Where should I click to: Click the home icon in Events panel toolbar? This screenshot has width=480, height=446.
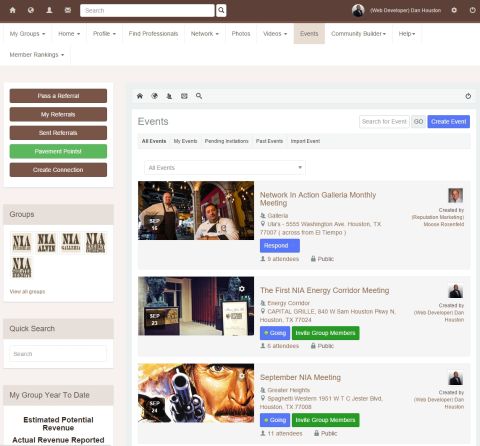pyautogui.click(x=140, y=96)
